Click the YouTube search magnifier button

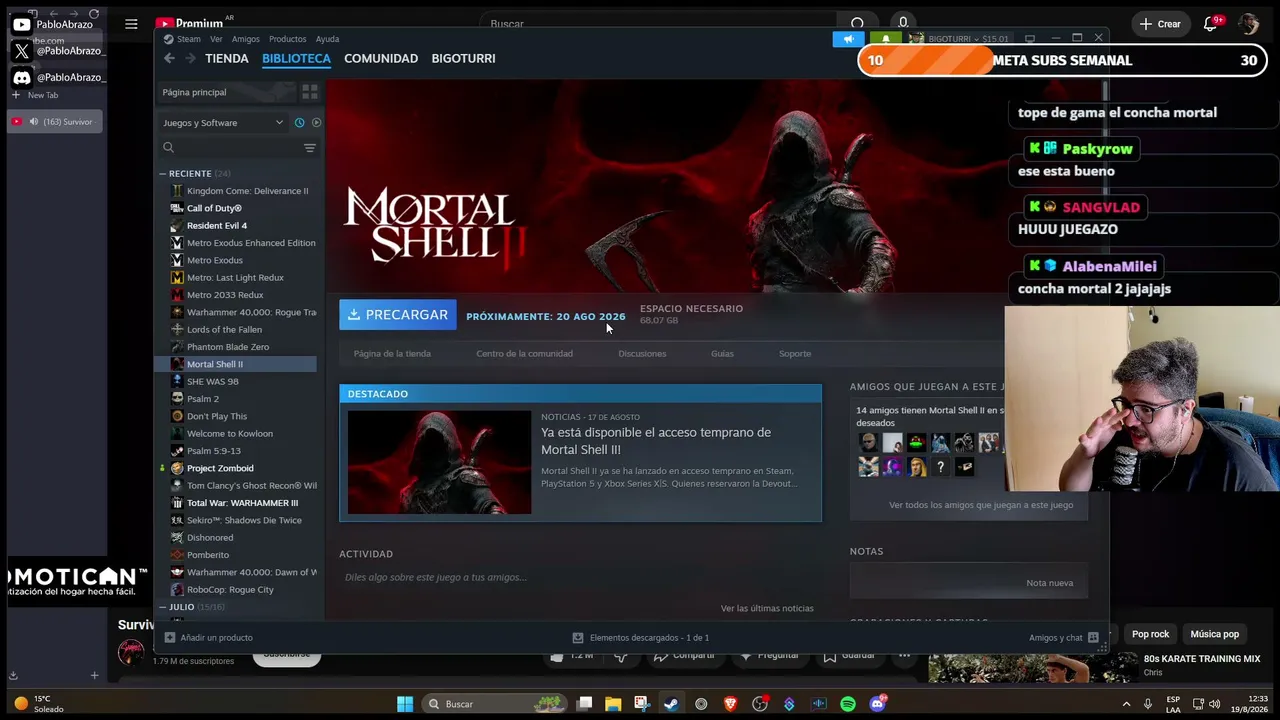click(857, 23)
